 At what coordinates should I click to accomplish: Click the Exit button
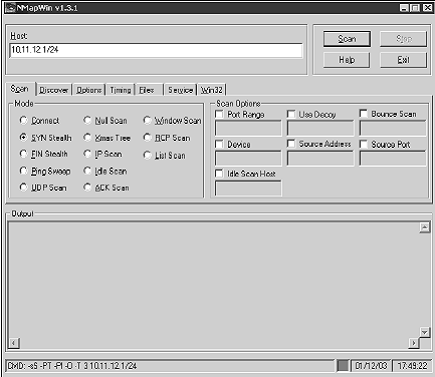pos(404,60)
